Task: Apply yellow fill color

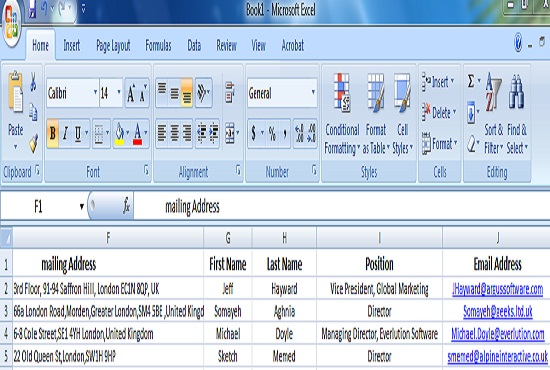Action: (x=119, y=134)
